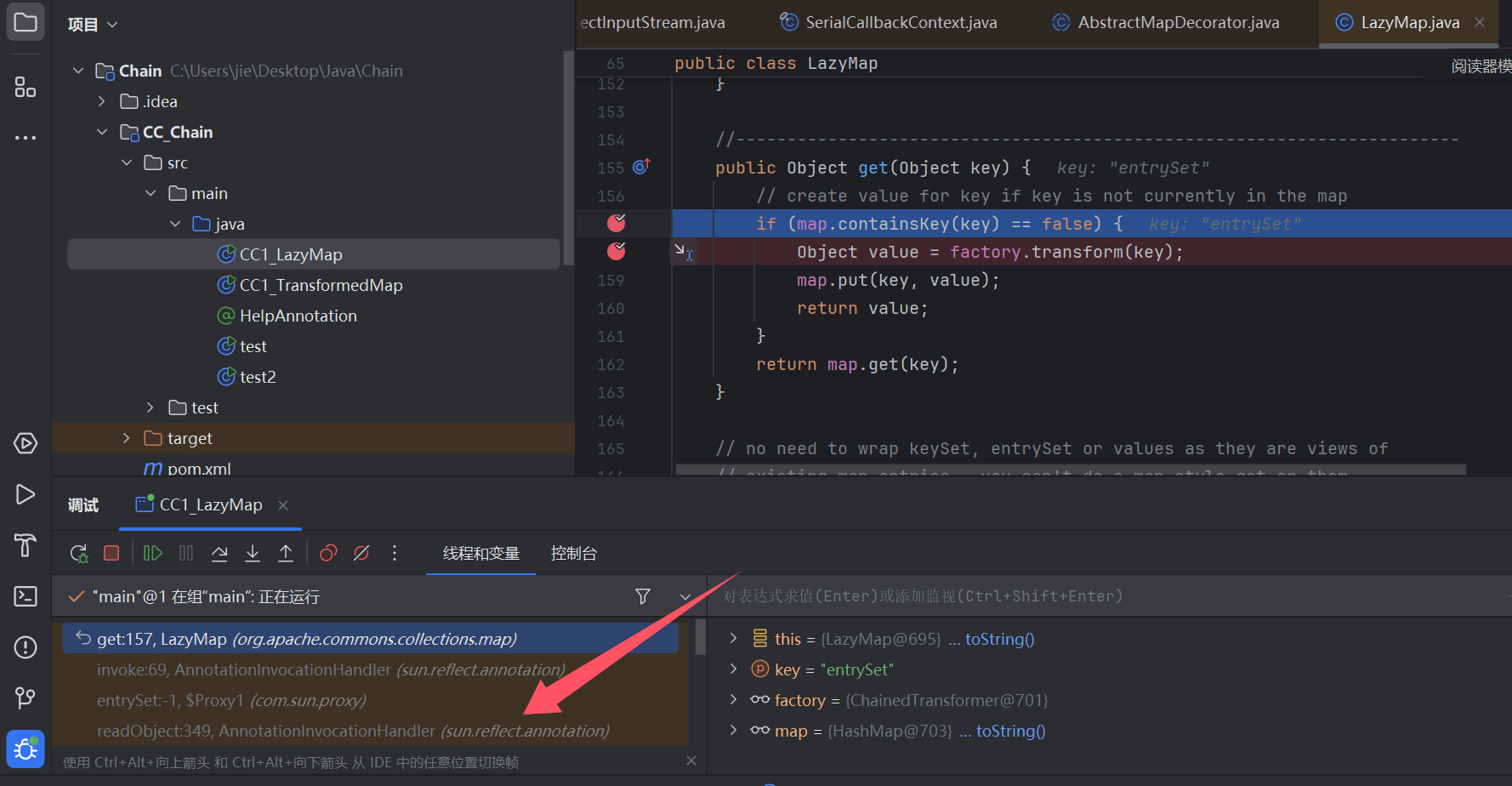Open the Project tool window folder icon

point(26,22)
